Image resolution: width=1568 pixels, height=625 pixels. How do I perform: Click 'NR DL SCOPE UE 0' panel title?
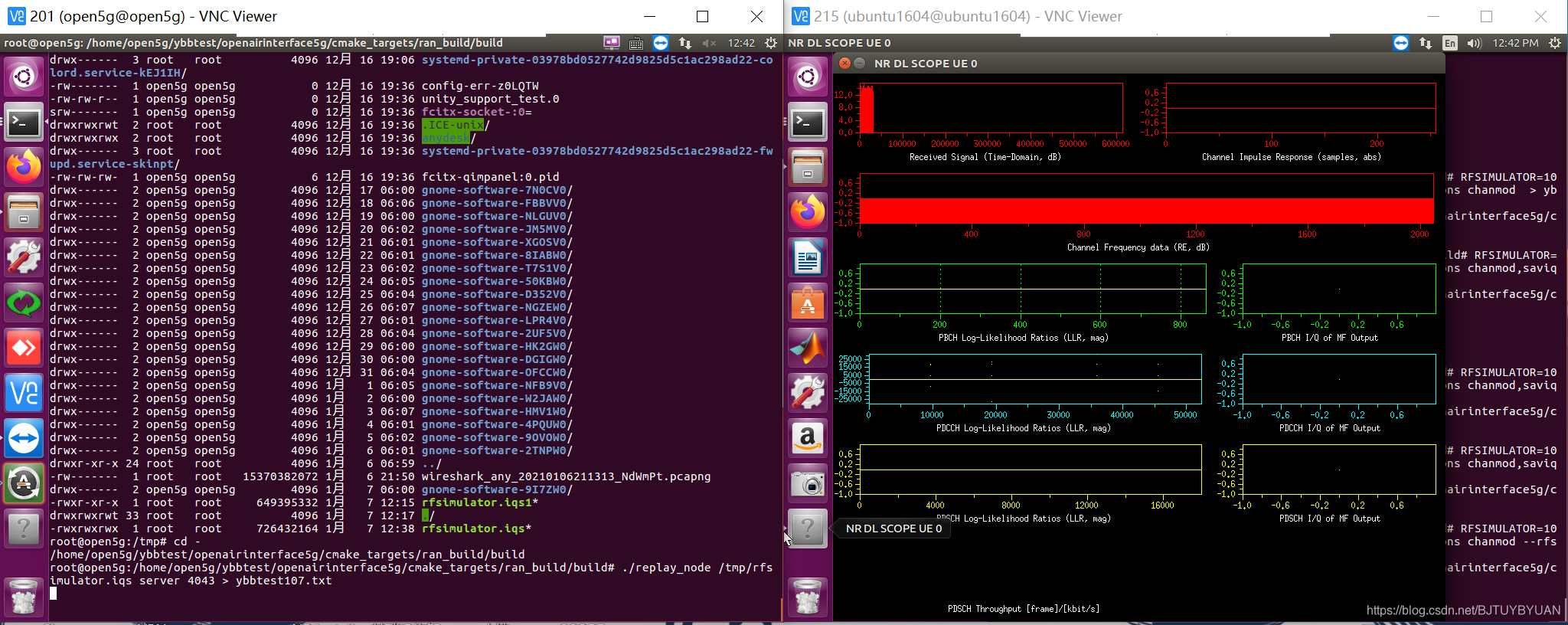coord(839,43)
